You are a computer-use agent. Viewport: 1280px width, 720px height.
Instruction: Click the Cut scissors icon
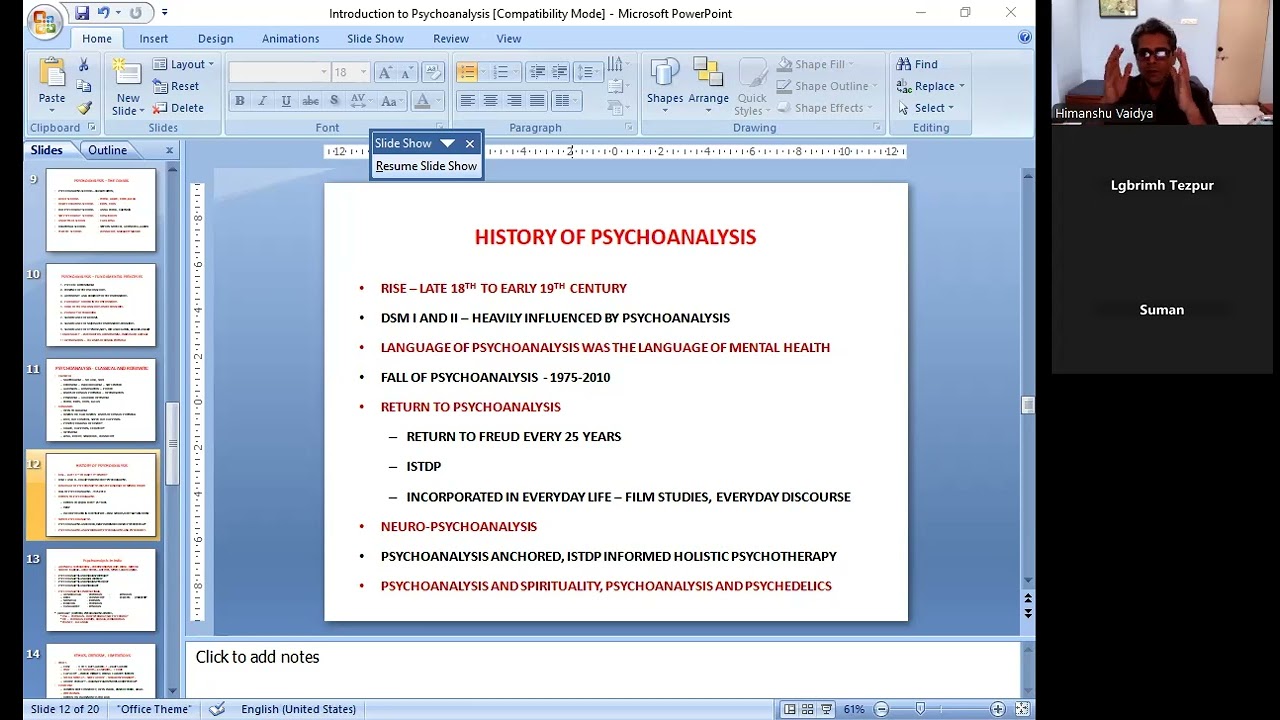(x=84, y=64)
